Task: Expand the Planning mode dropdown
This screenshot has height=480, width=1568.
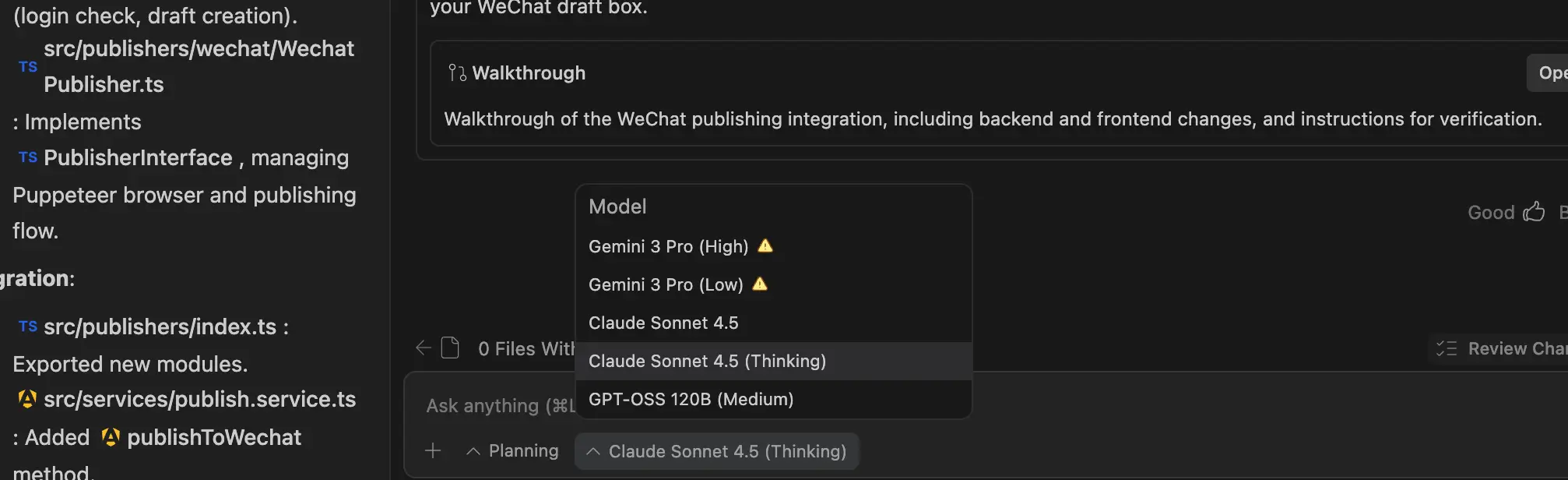Action: click(x=513, y=451)
